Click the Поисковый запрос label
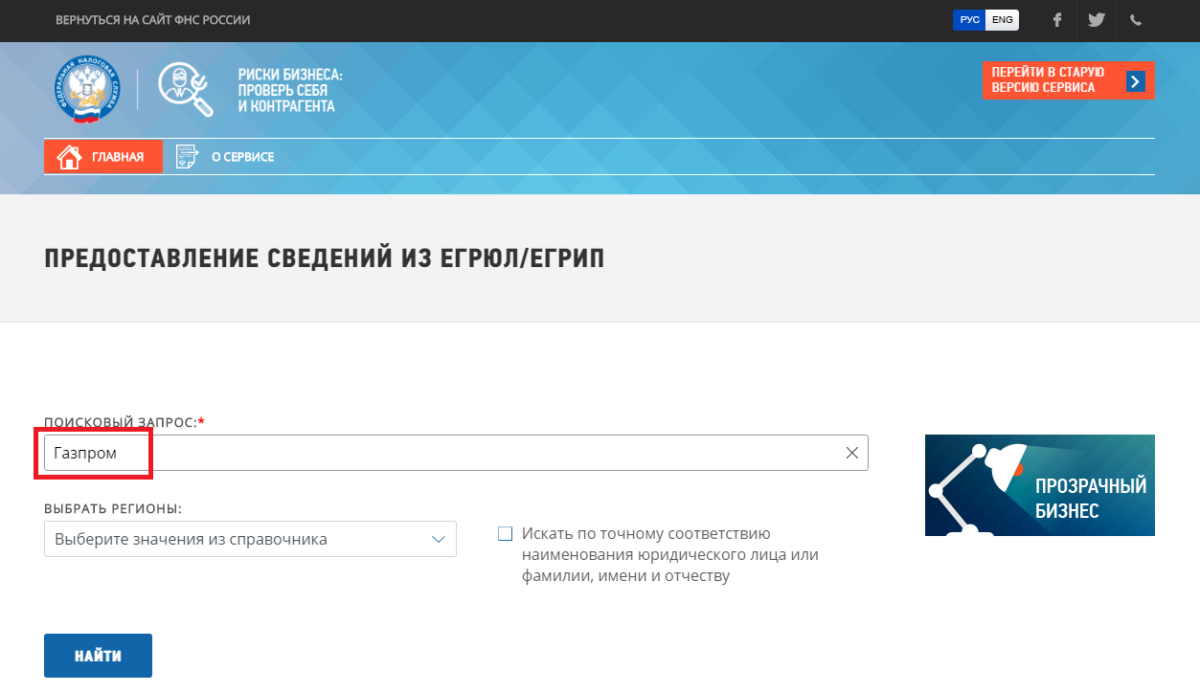Screen dimensions: 1200x693 pyautogui.click(x=124, y=423)
